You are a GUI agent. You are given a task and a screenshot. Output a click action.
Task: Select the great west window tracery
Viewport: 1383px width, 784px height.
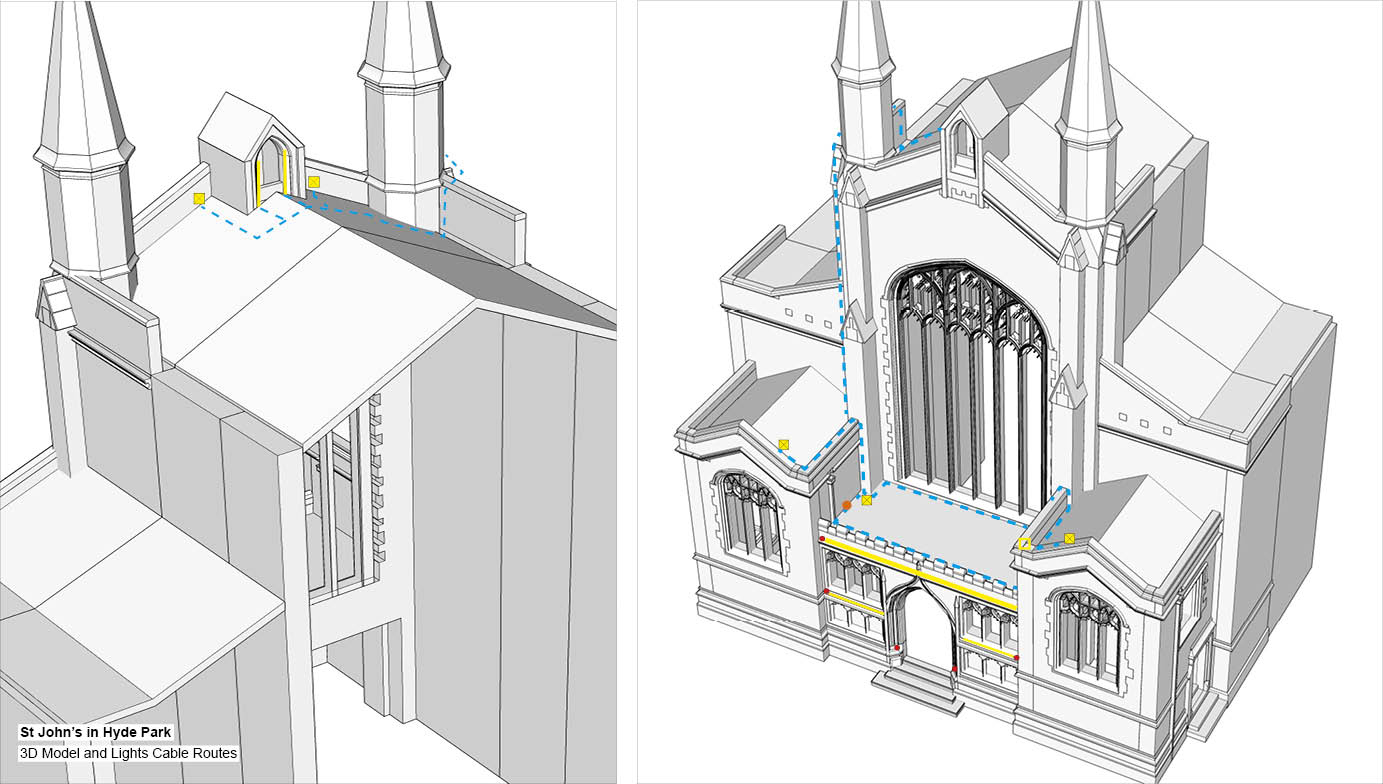pos(960,330)
